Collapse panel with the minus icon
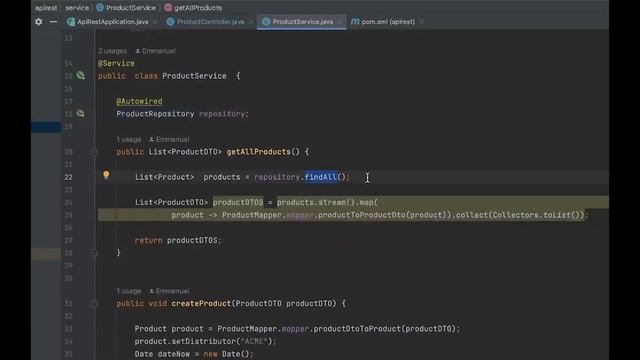Viewport: 640px width, 360px height. [x=53, y=22]
